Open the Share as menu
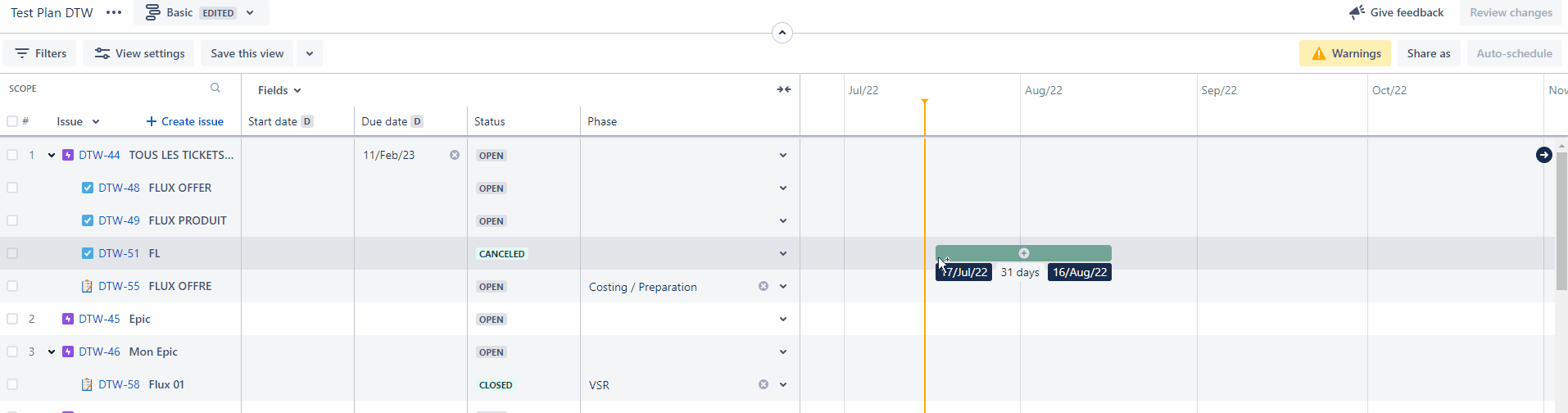Image resolution: width=1568 pixels, height=413 pixels. click(1429, 53)
